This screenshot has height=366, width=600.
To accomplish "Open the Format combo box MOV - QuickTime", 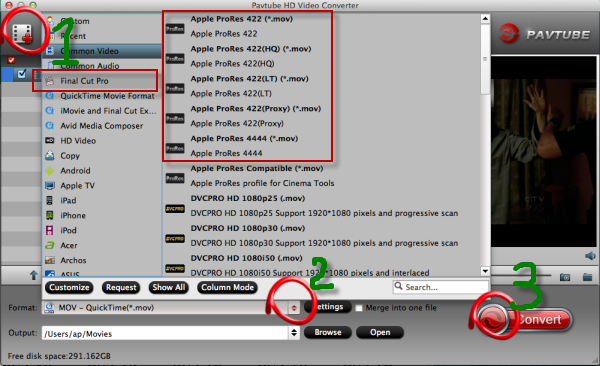I will [x=171, y=307].
